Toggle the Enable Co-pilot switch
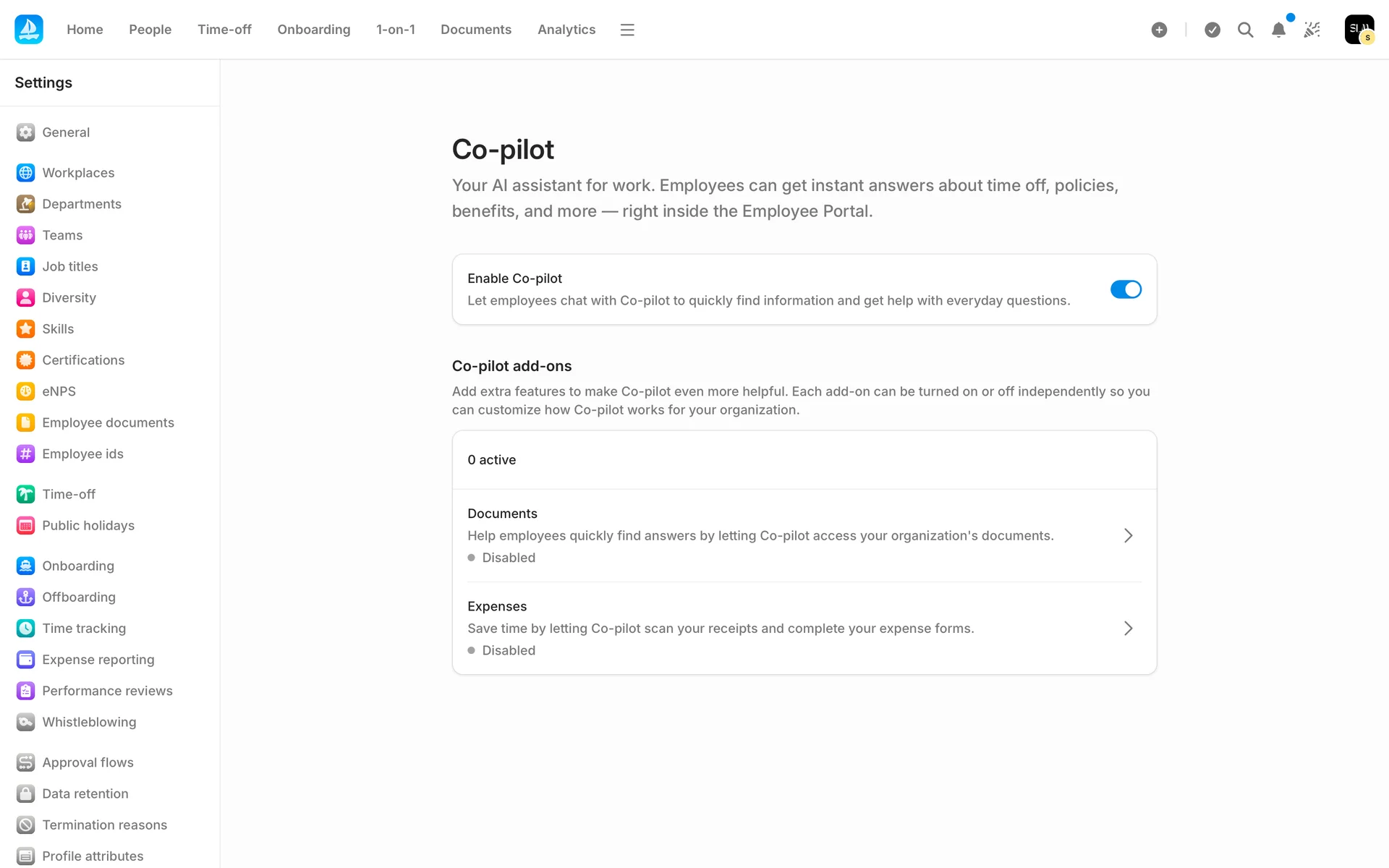The image size is (1389, 868). click(x=1126, y=289)
